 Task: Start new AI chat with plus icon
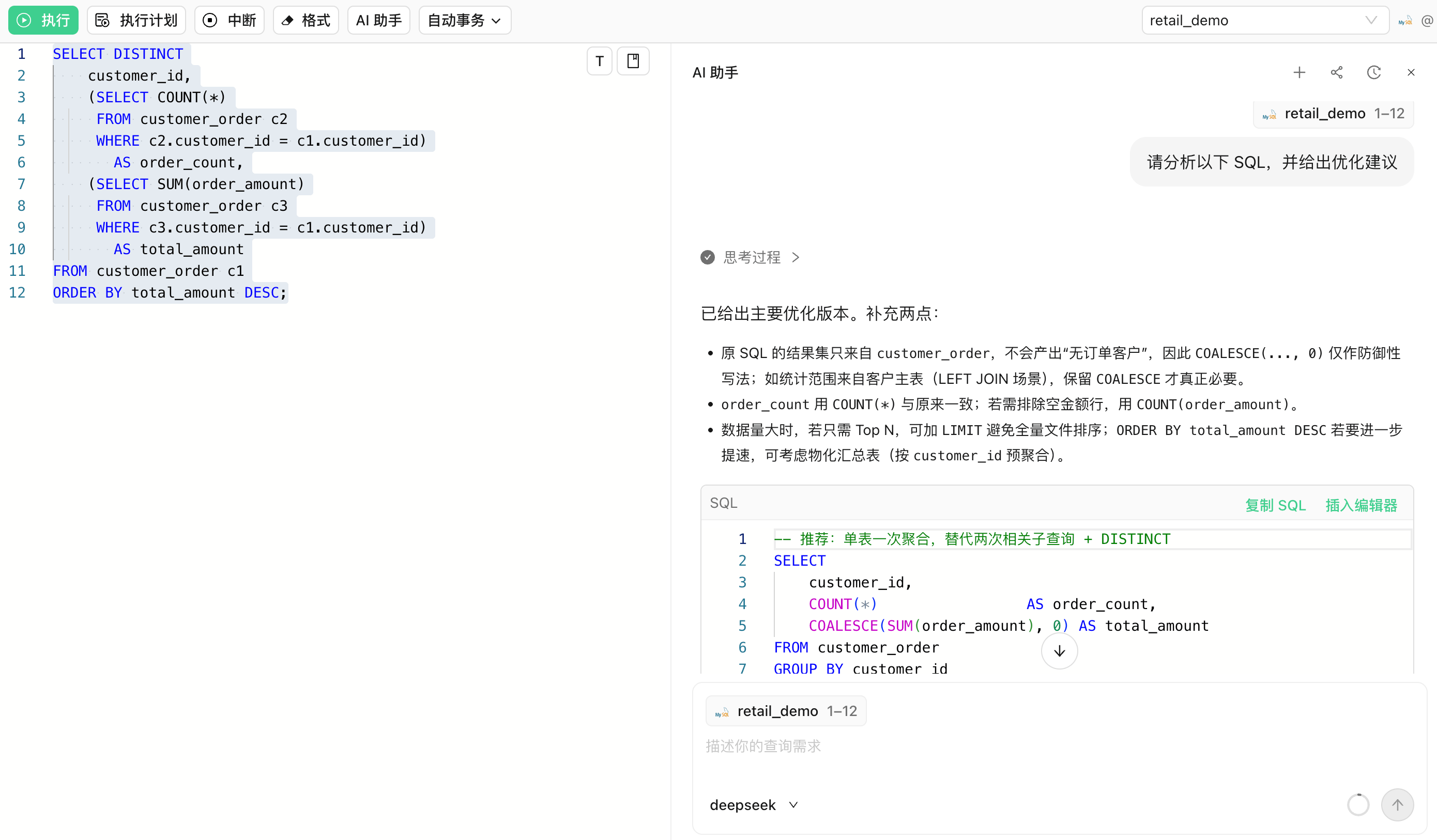point(1299,72)
